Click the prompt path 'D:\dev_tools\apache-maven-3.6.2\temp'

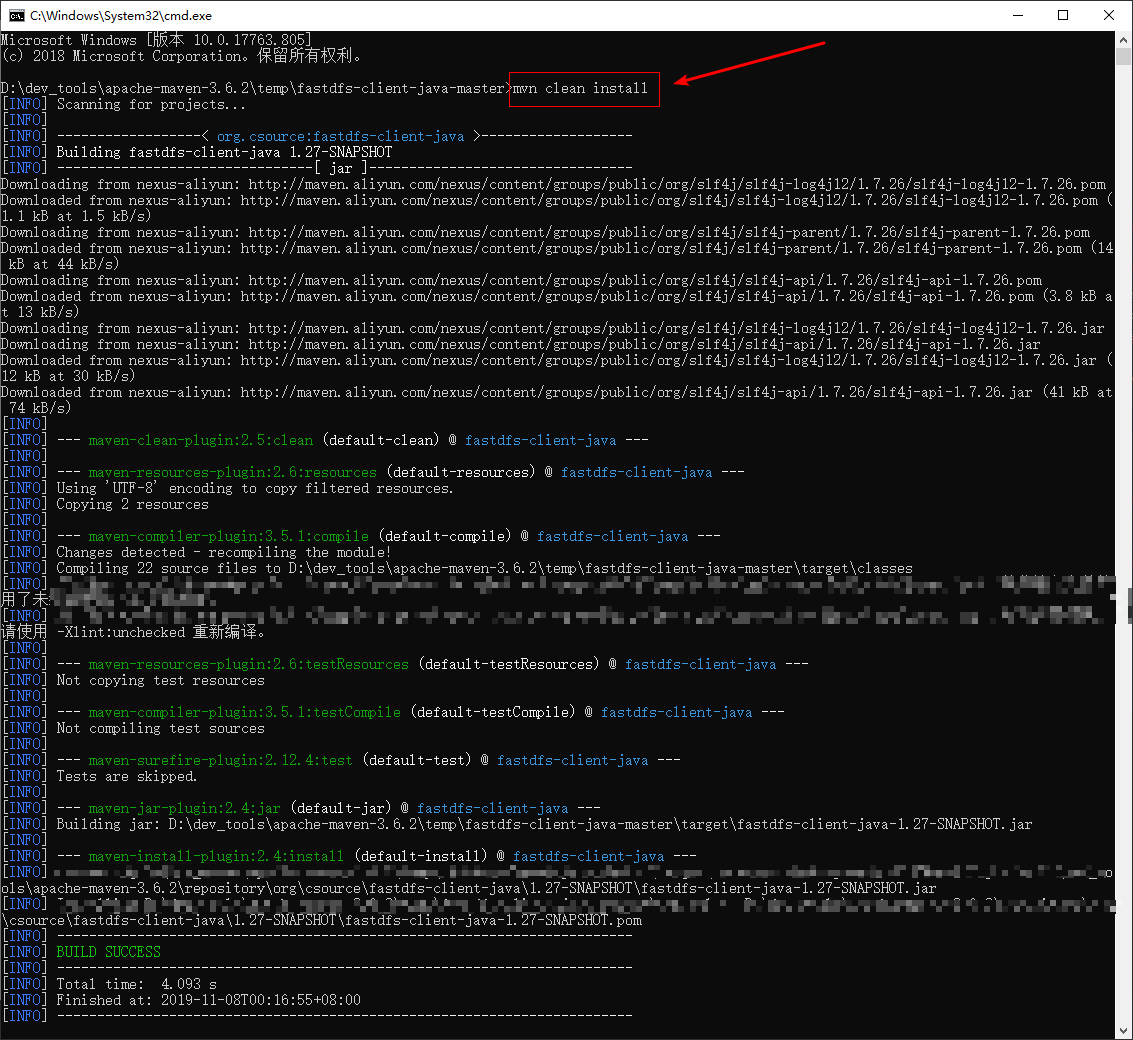point(145,88)
